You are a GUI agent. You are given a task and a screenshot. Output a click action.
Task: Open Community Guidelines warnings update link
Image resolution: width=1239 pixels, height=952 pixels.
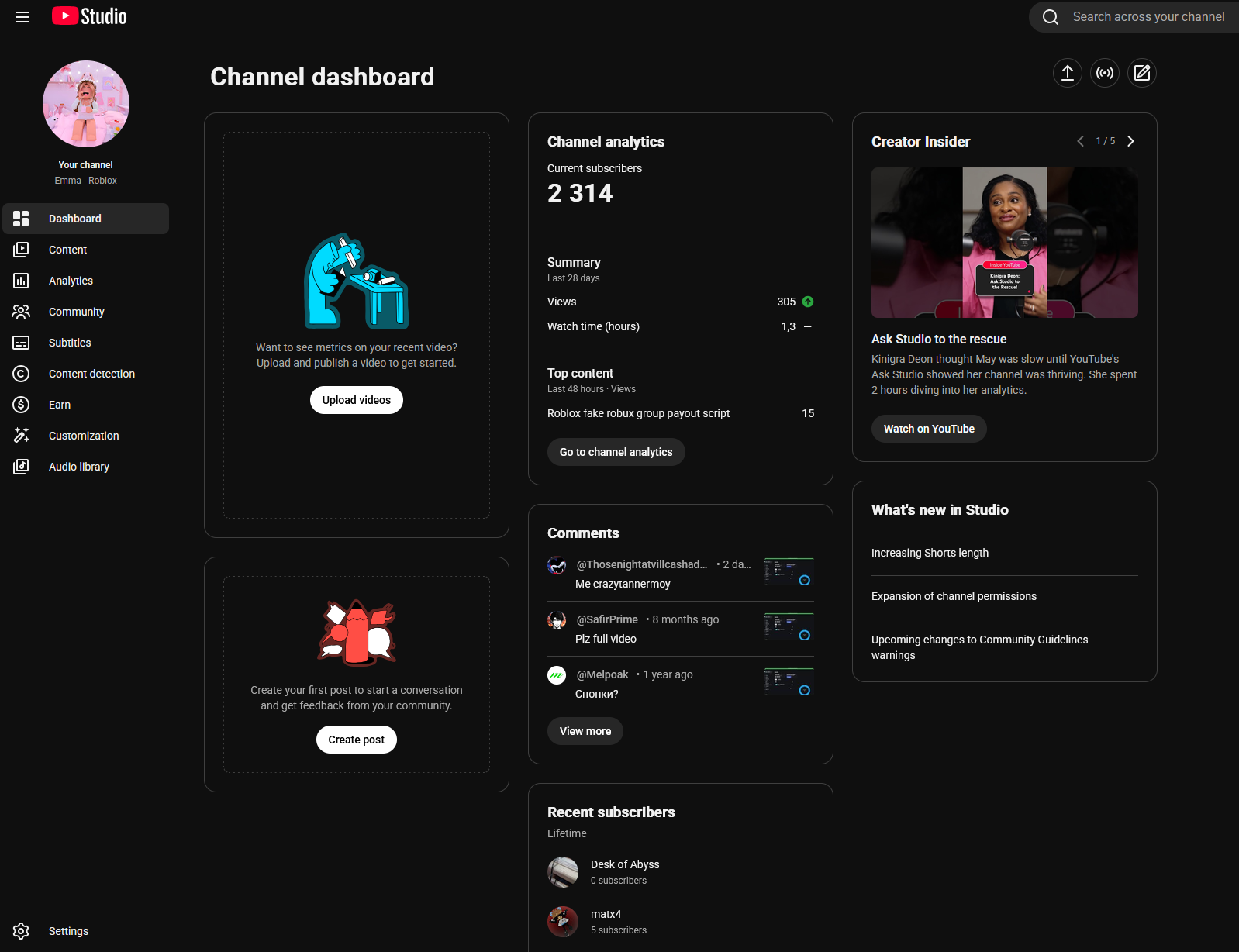coord(980,647)
